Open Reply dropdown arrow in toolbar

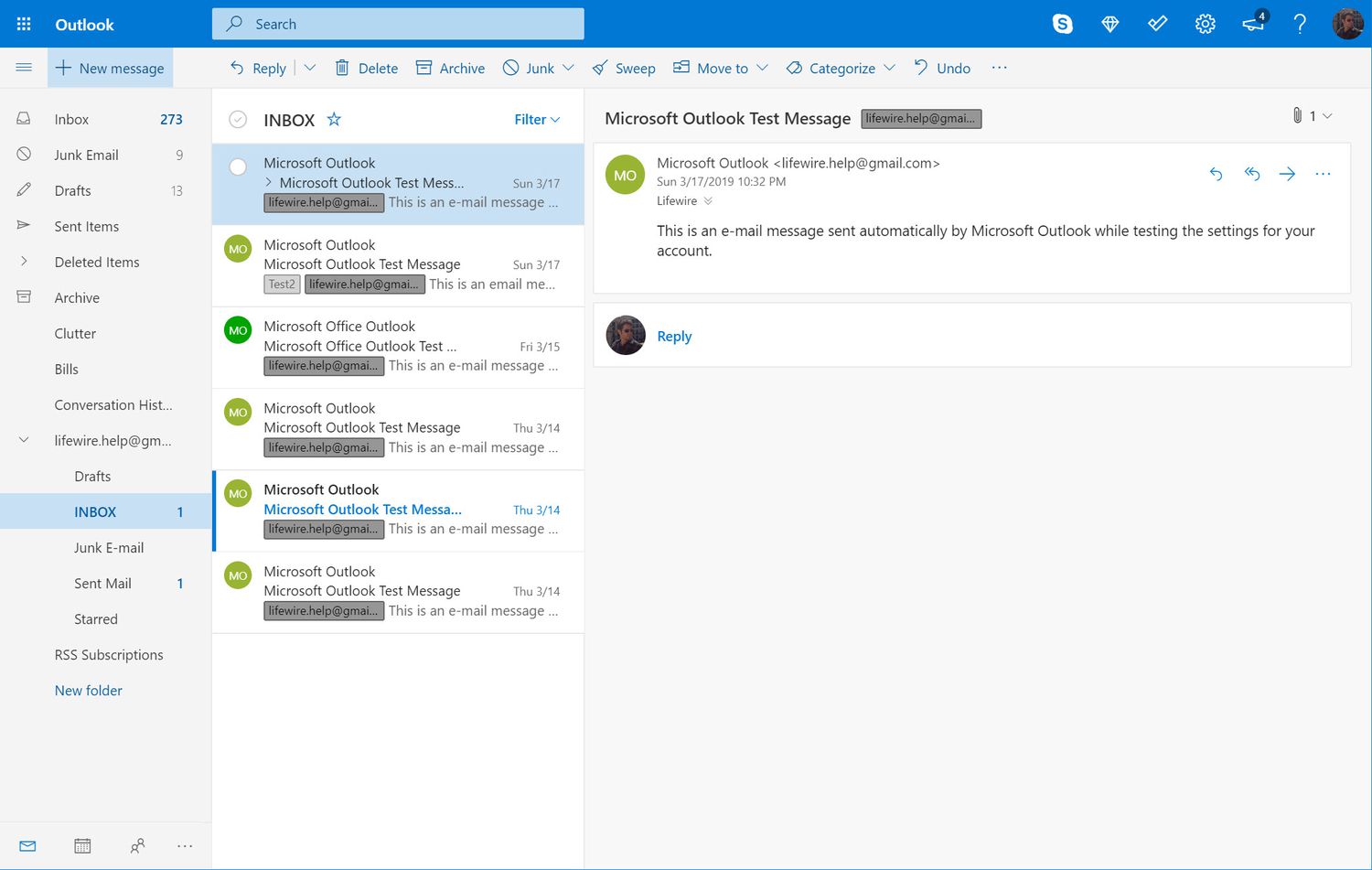point(309,68)
